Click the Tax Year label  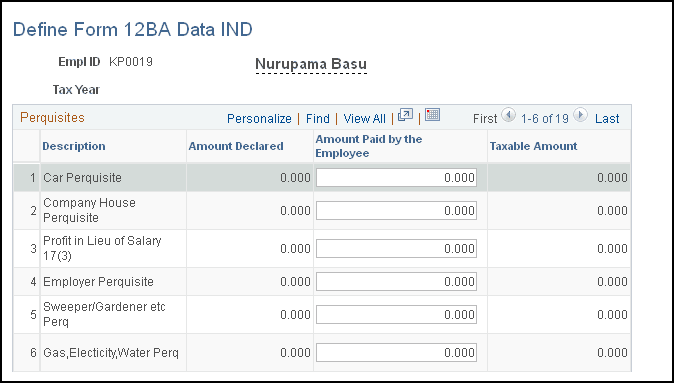point(76,89)
